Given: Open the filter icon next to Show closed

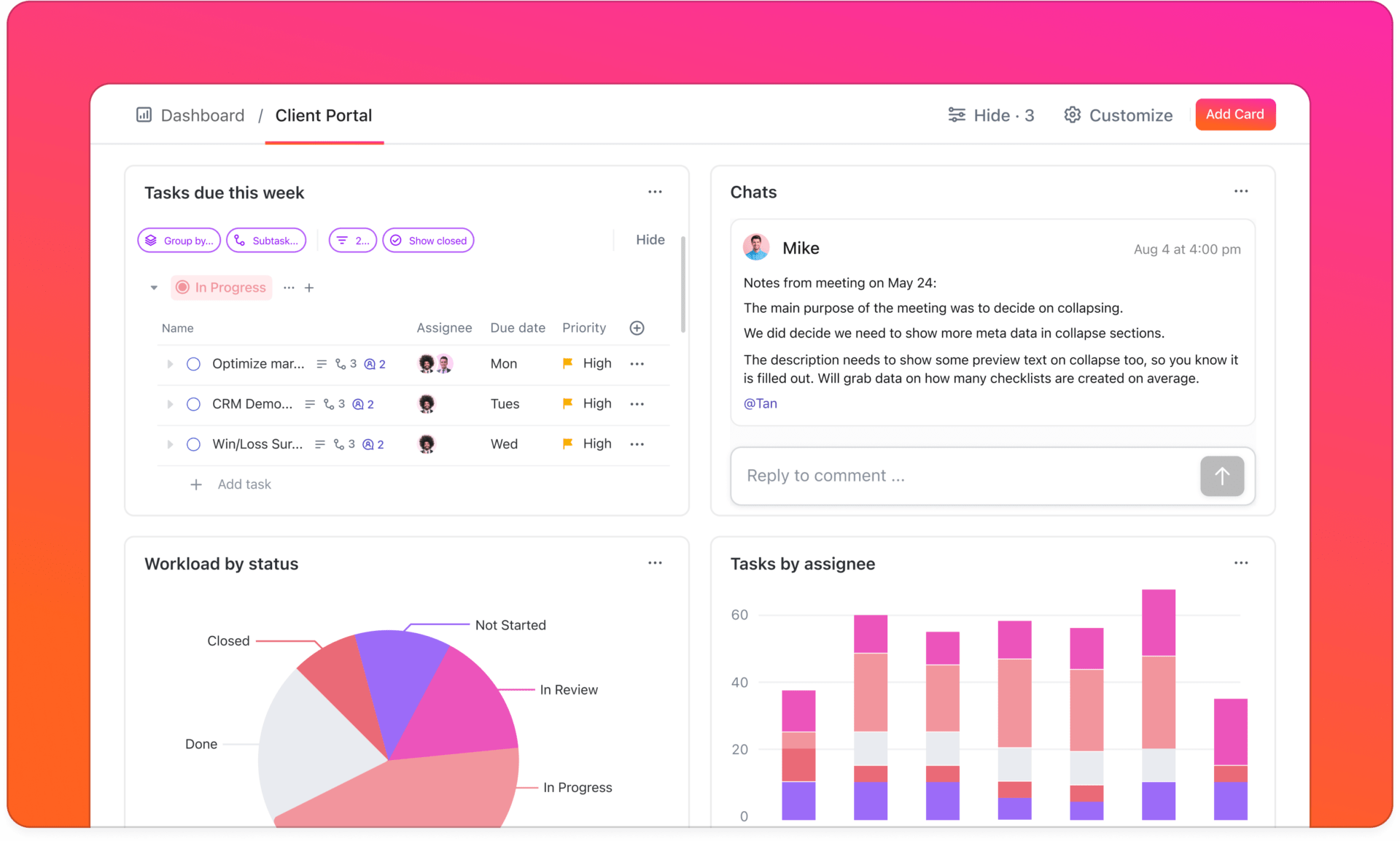Looking at the screenshot, I should tap(344, 240).
